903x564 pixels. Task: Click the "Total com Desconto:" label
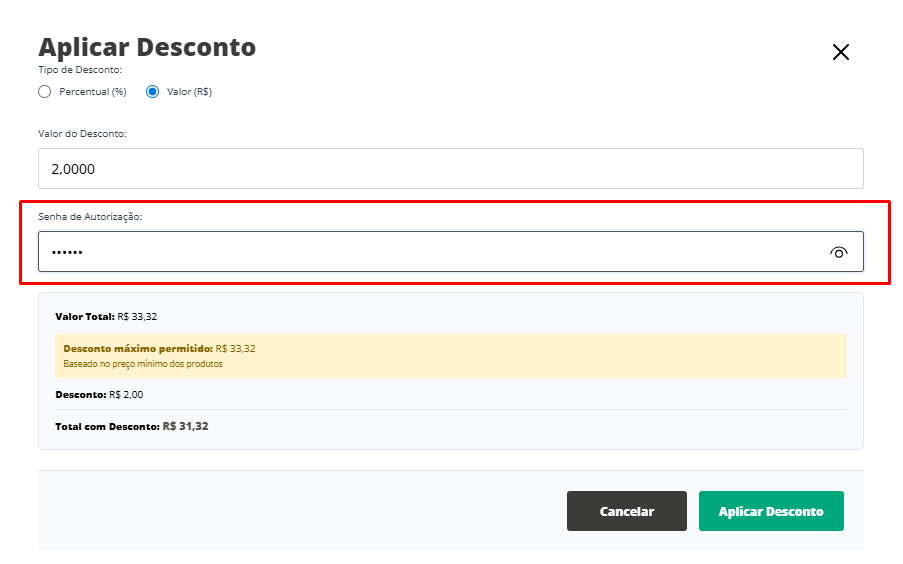107,426
